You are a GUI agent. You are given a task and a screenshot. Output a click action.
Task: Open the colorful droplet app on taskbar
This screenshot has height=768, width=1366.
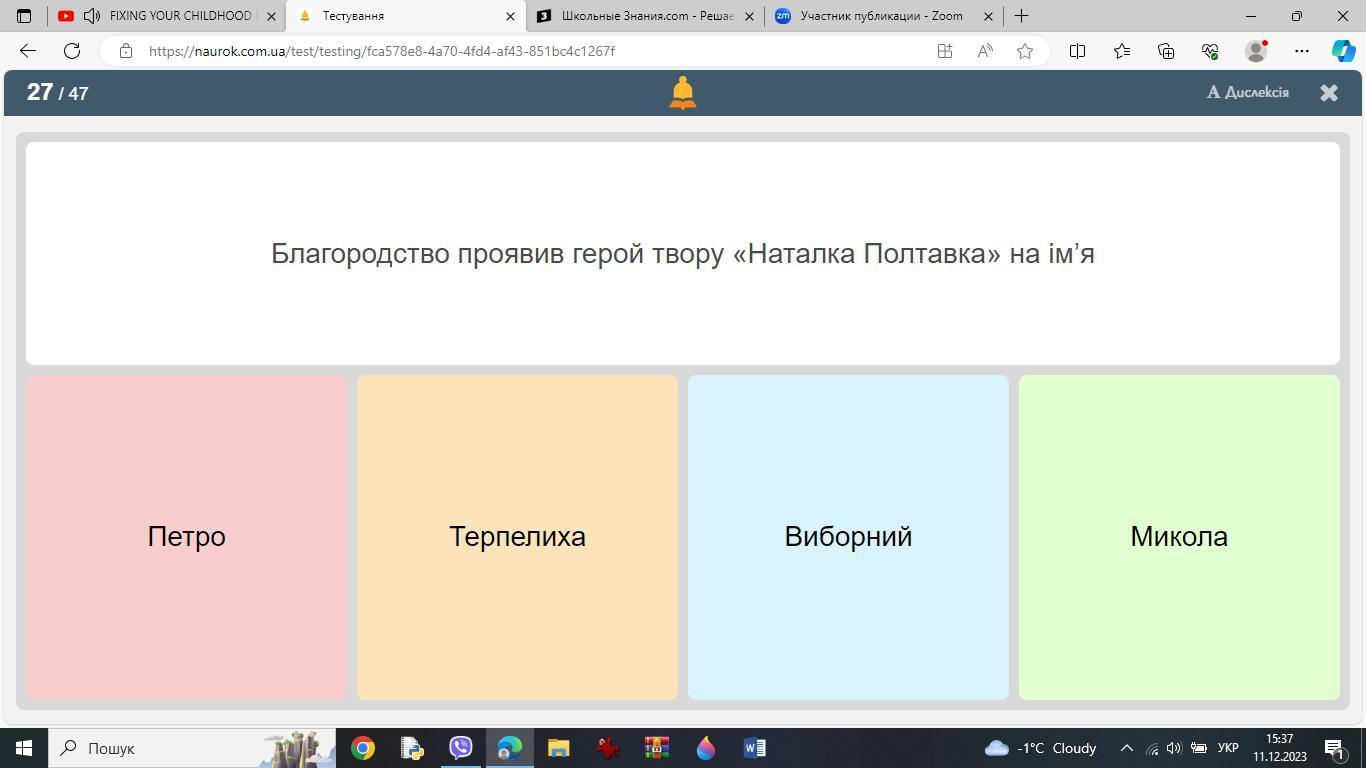tap(706, 748)
